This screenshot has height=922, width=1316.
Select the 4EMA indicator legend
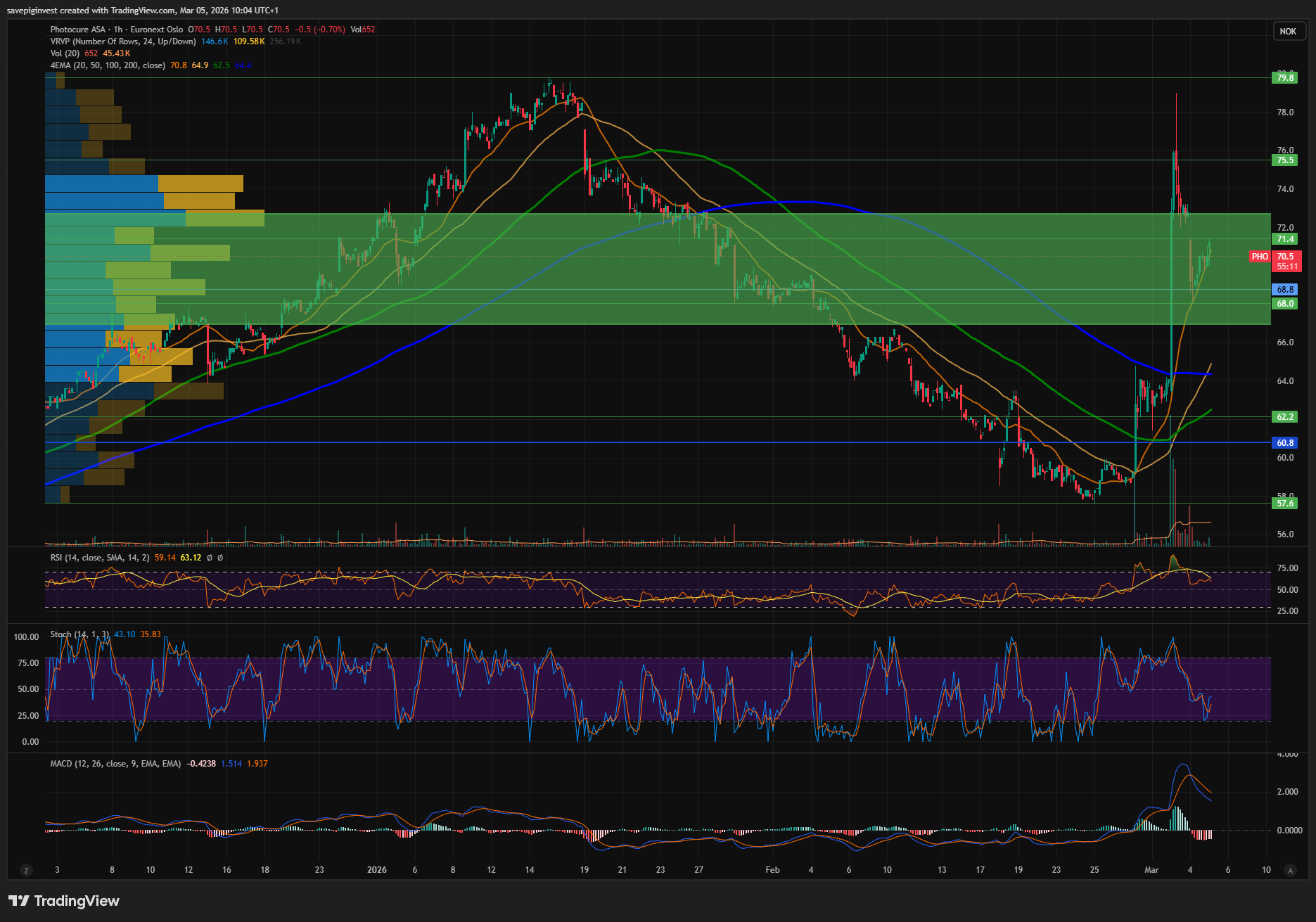point(108,65)
